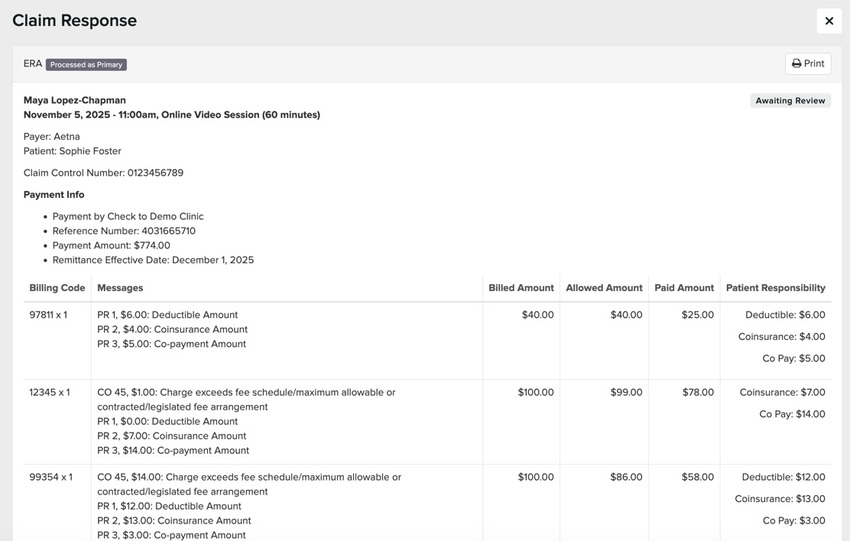The height and width of the screenshot is (541, 850).
Task: Click the printer icon in Print button
Action: (x=796, y=63)
